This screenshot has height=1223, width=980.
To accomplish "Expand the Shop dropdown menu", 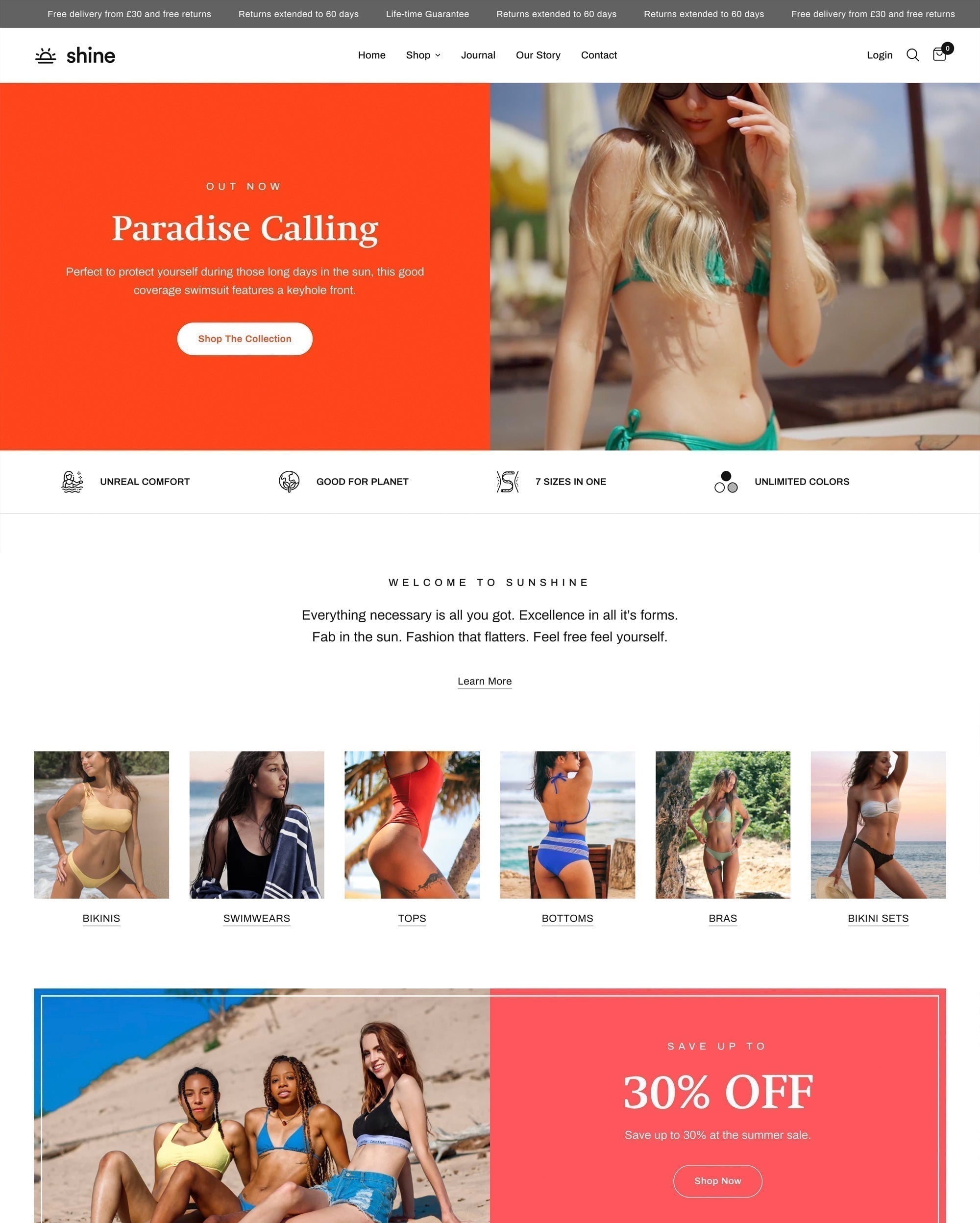I will tap(423, 55).
